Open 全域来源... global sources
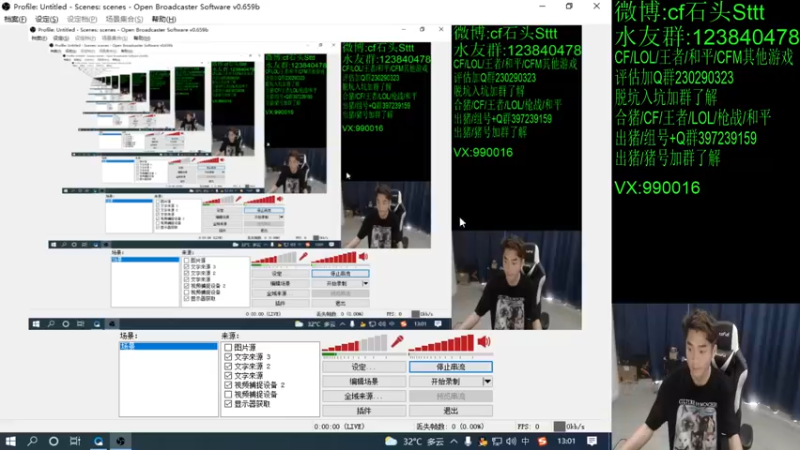The height and width of the screenshot is (450, 800). coord(364,396)
